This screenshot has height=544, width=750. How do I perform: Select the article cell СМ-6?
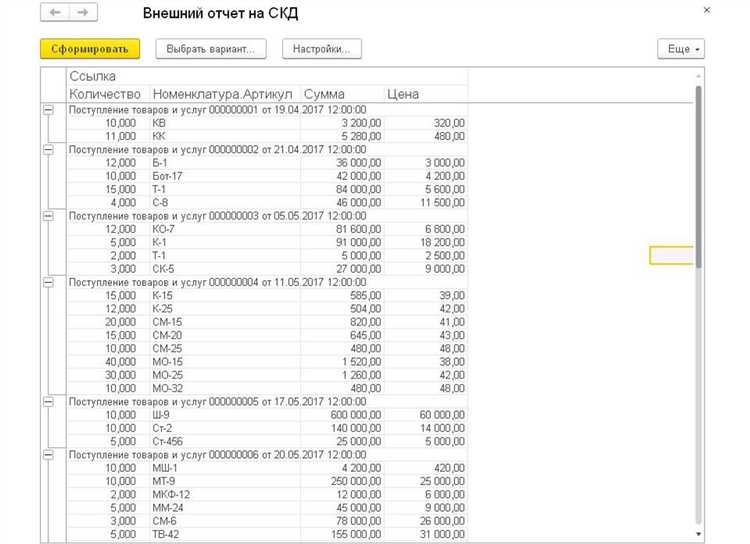tap(225, 521)
